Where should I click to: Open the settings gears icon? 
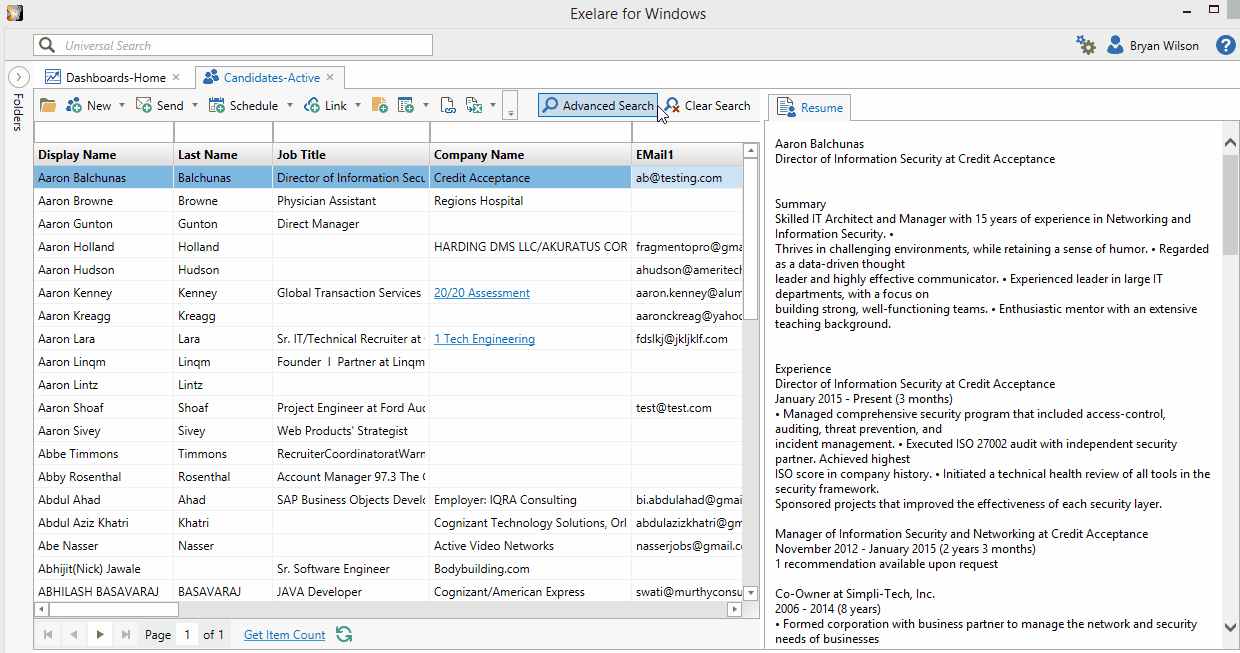pyautogui.click(x=1086, y=45)
